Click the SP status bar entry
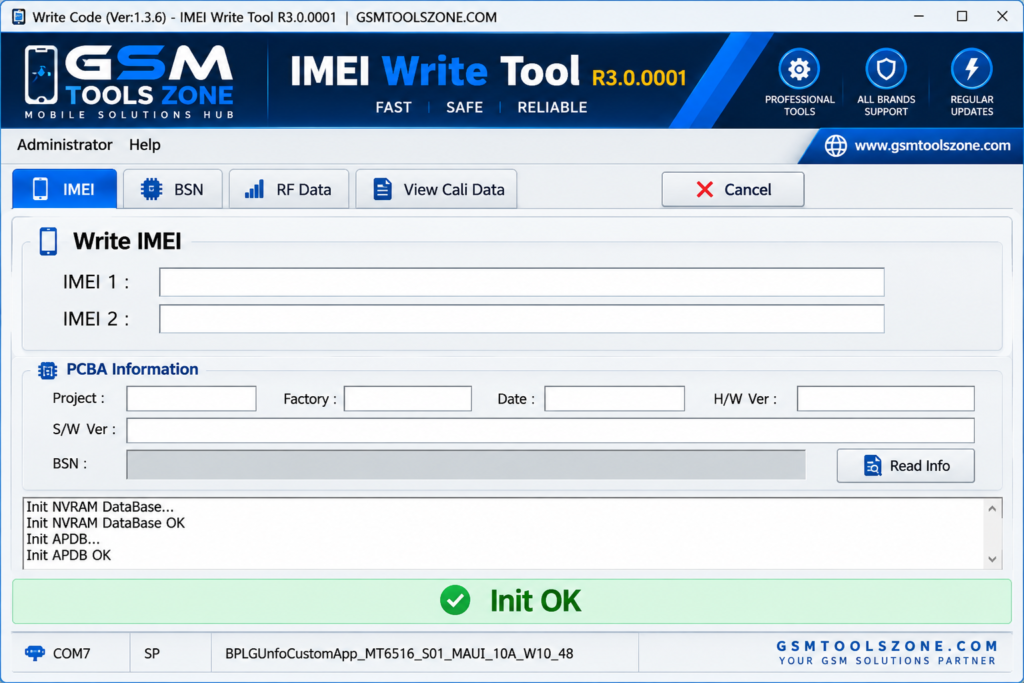 pyautogui.click(x=152, y=653)
